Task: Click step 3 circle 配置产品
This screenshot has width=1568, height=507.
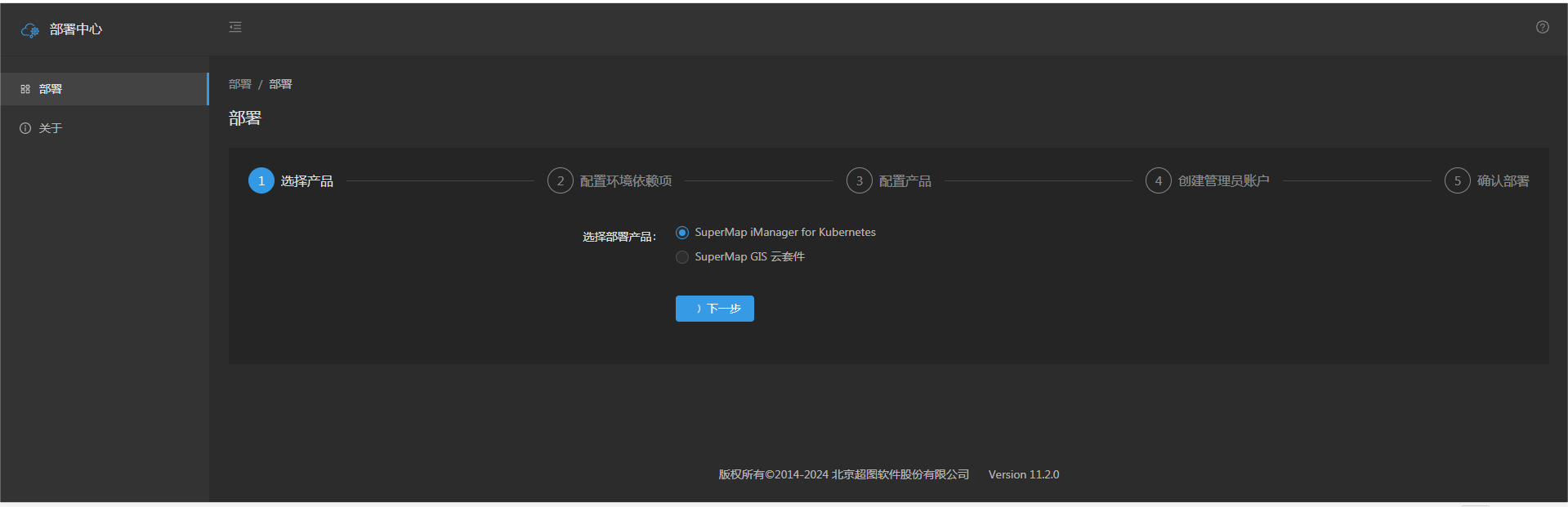Action: (860, 180)
